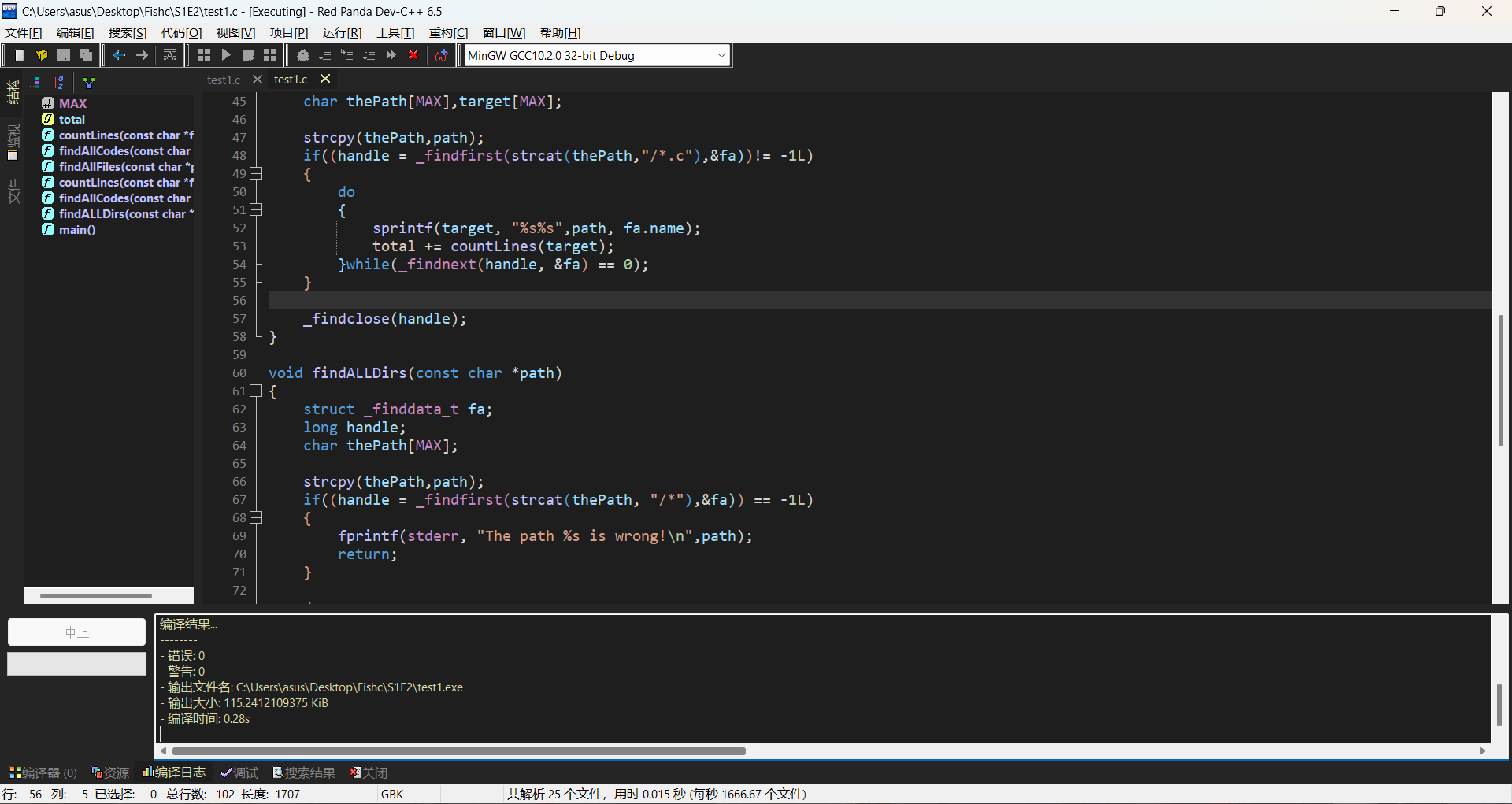The height and width of the screenshot is (804, 1512).
Task: Click the Compile icon
Action: click(x=204, y=55)
